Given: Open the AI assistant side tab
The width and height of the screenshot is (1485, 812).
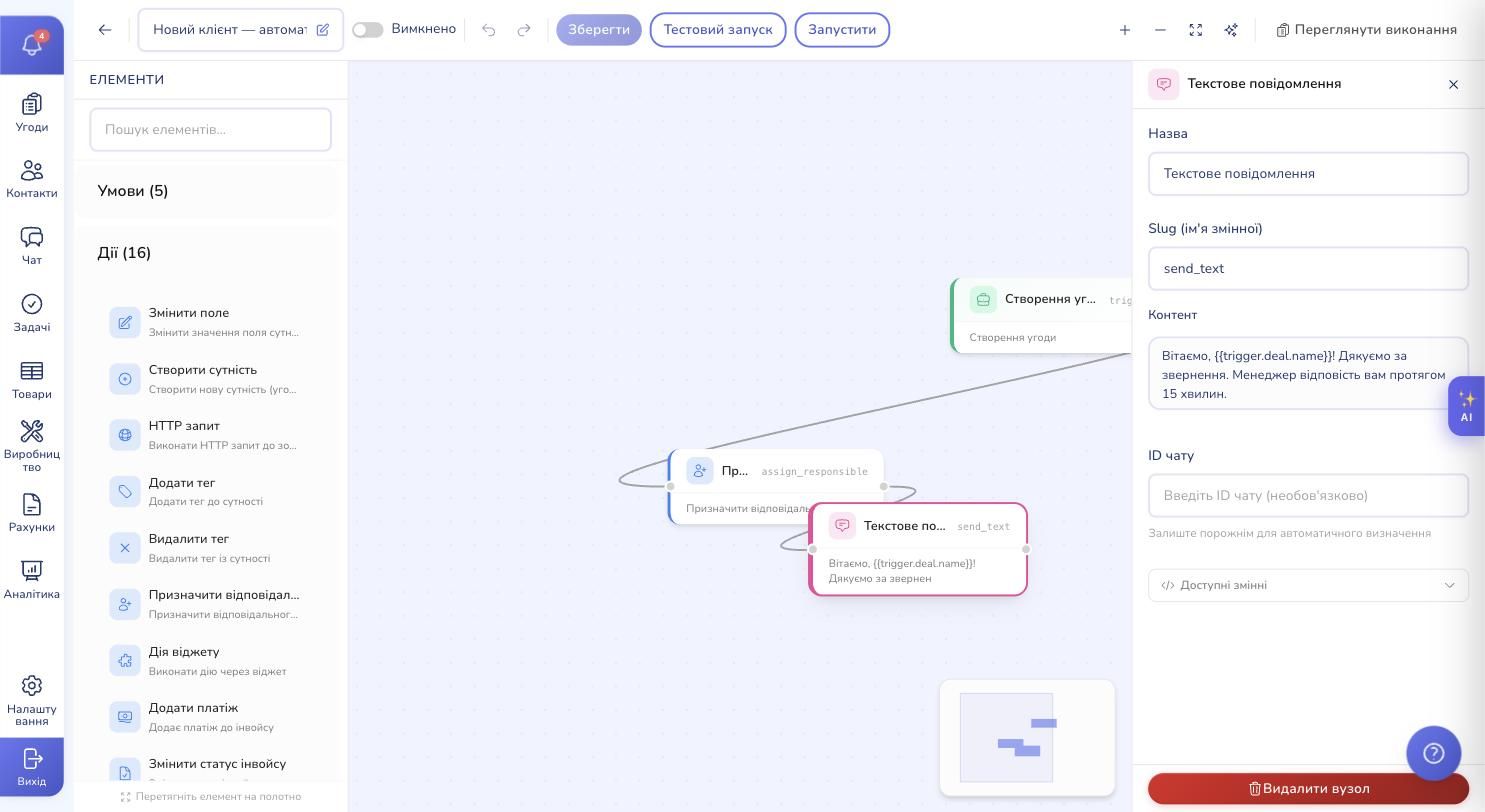Looking at the screenshot, I should 1467,406.
